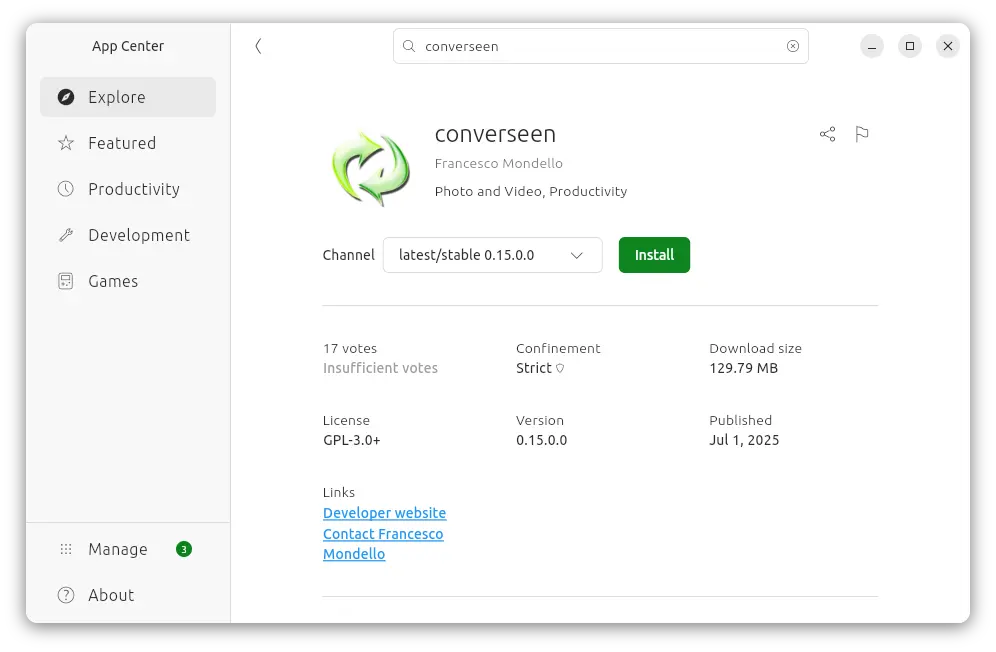This screenshot has width=996, height=652.
Task: Minimize the App Center window
Action: 872,46
